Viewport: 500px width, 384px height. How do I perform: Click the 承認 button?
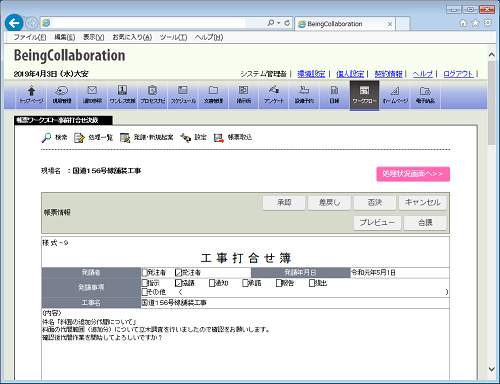click(284, 203)
